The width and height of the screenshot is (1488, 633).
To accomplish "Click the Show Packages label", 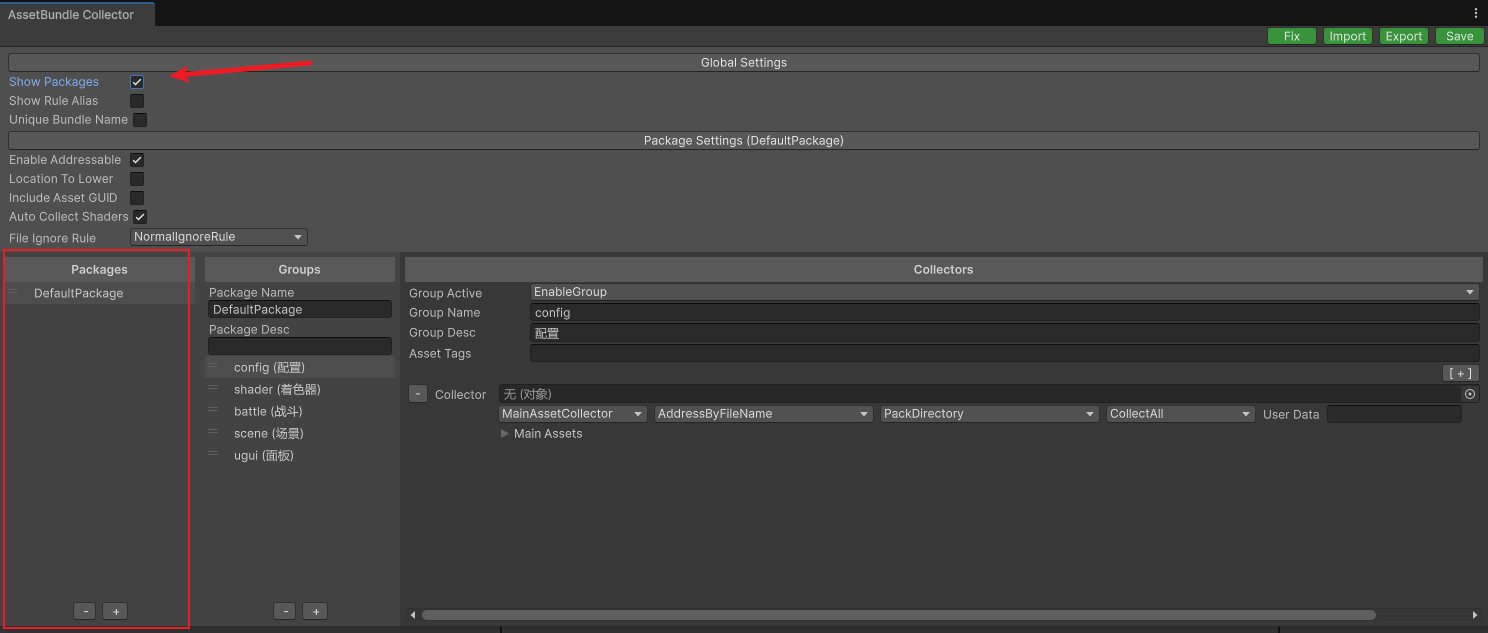I will (54, 82).
